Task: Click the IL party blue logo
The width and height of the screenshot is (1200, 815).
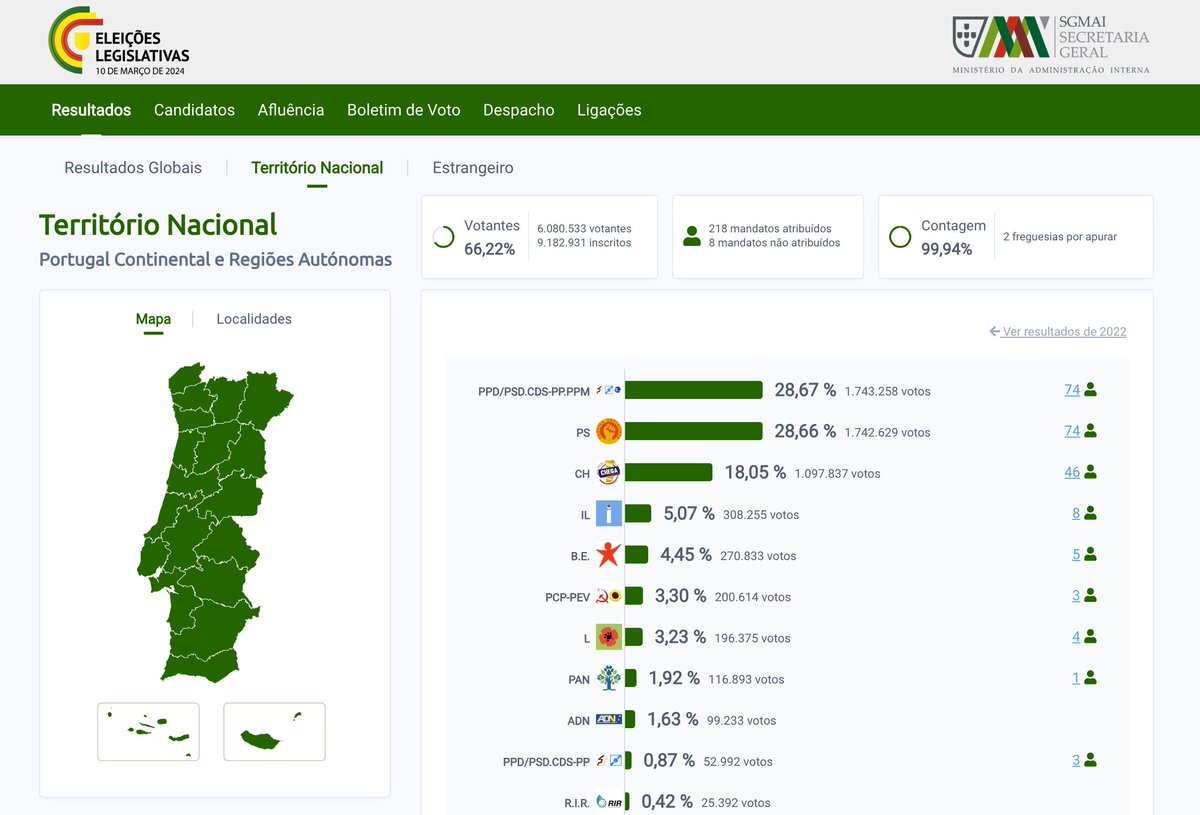Action: coord(609,514)
